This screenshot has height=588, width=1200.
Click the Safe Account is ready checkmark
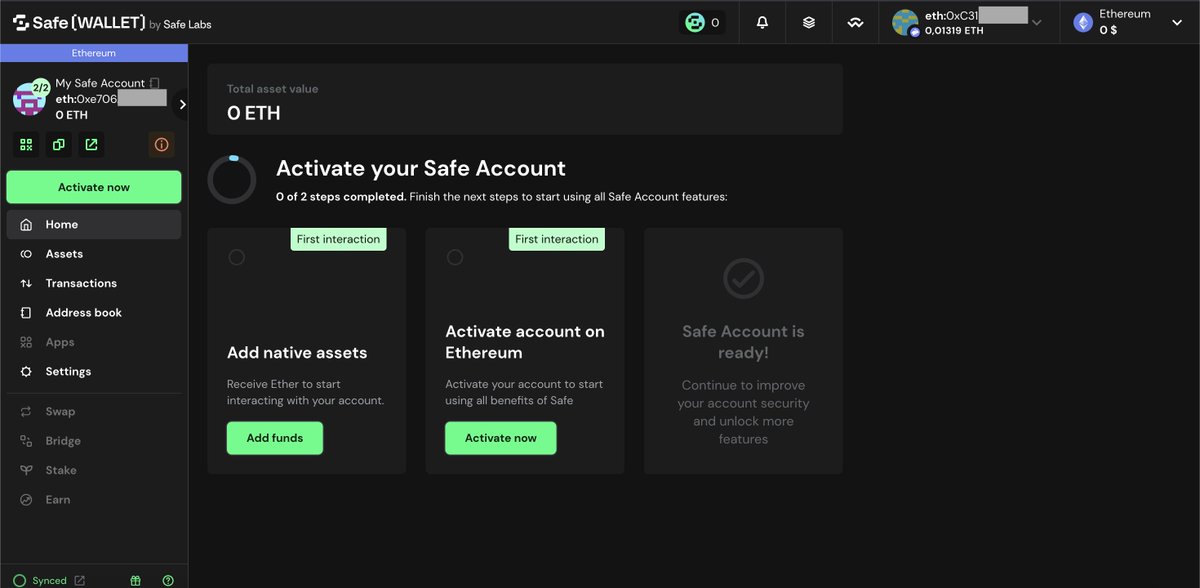(x=743, y=278)
